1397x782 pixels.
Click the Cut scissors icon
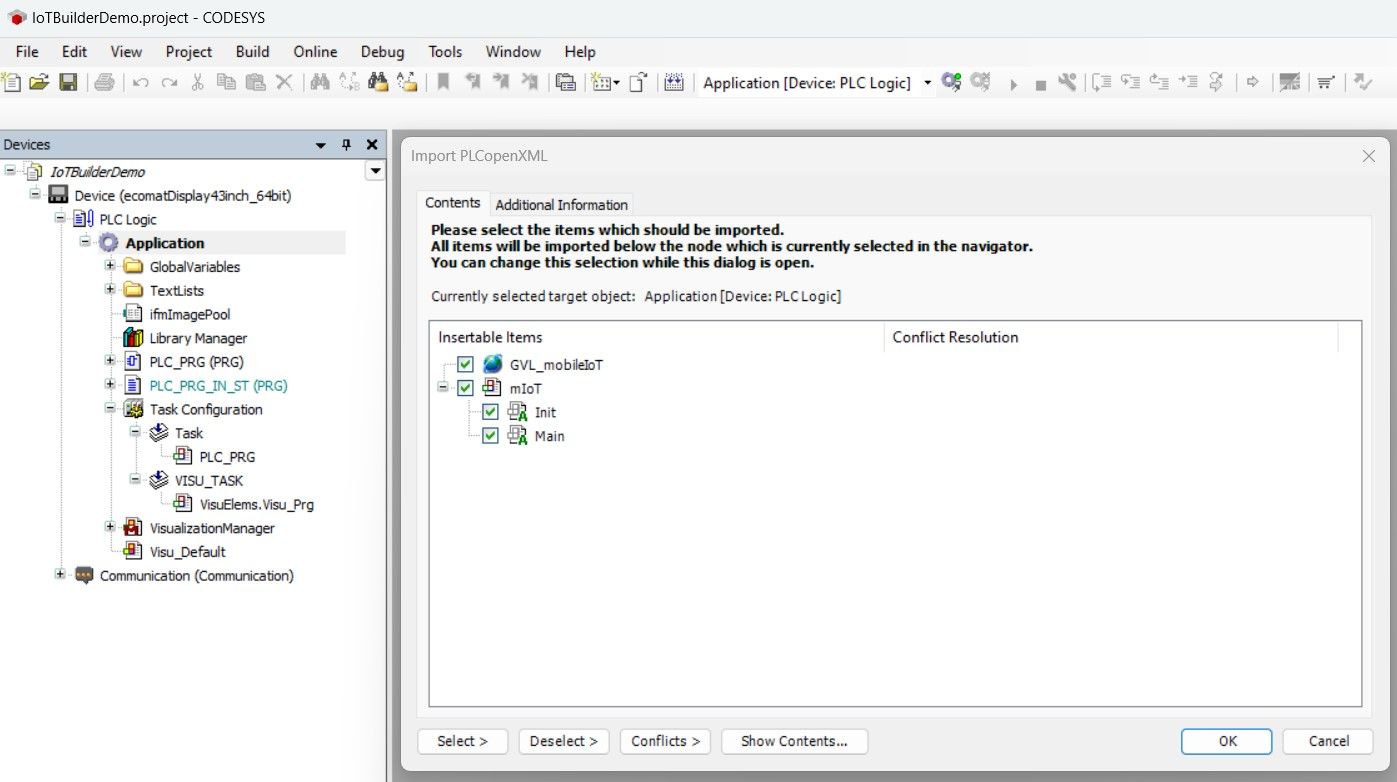point(198,83)
